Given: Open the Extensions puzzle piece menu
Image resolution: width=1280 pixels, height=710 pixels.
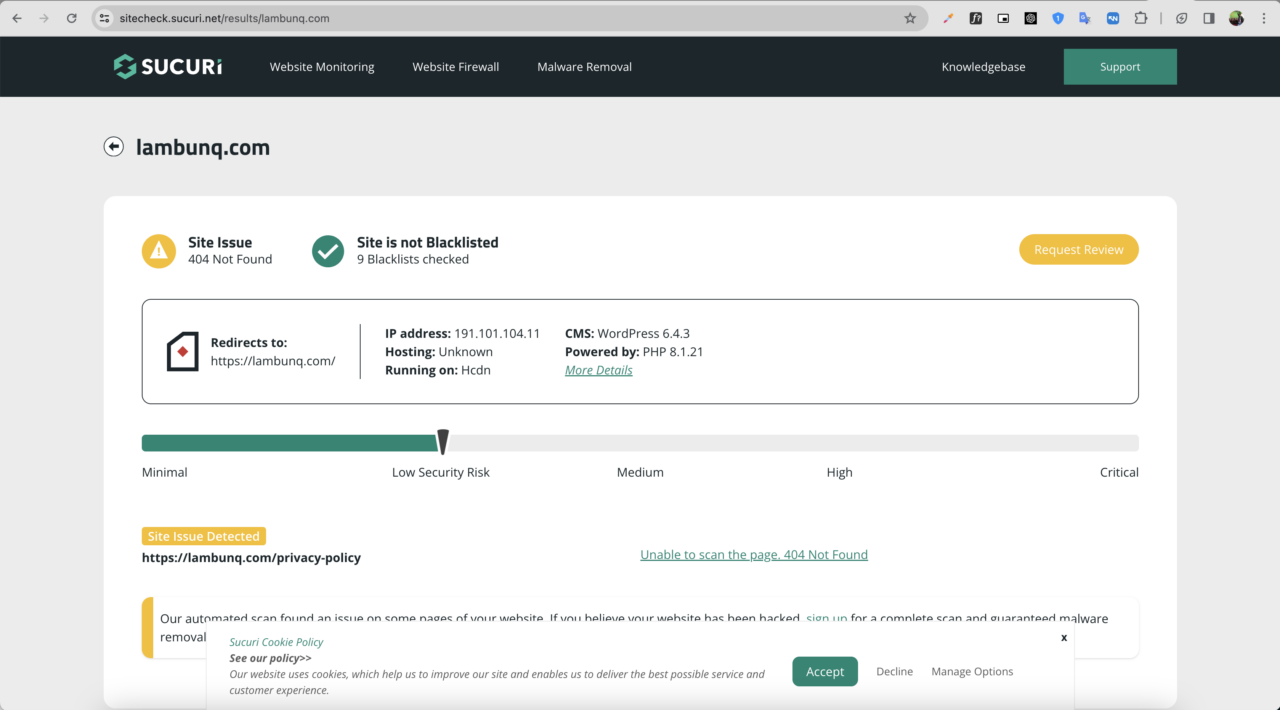Looking at the screenshot, I should (1140, 18).
